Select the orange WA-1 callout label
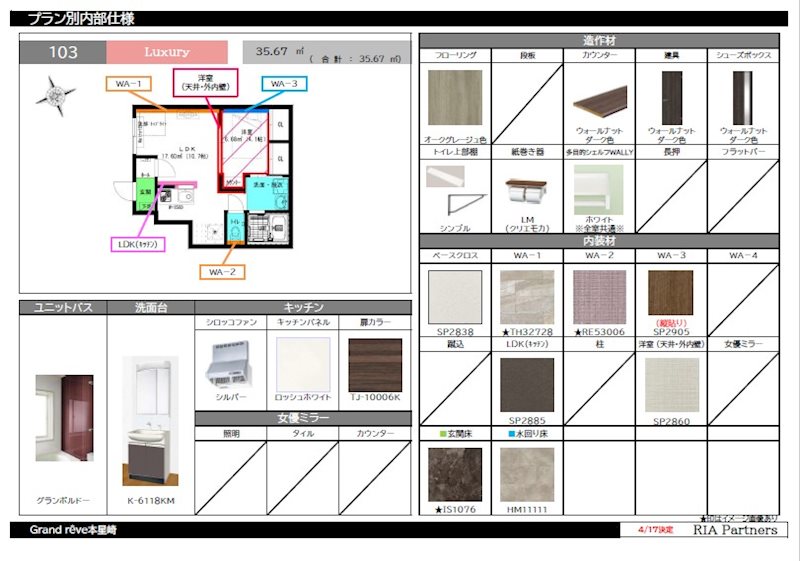 coord(129,84)
